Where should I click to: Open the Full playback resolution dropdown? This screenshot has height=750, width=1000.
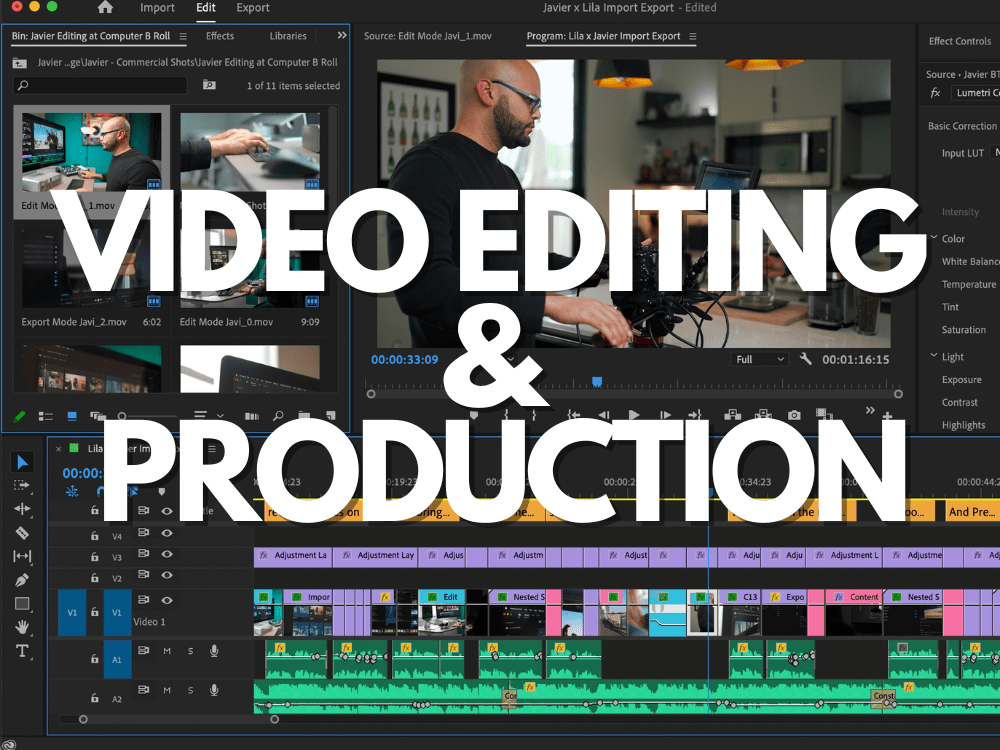[x=759, y=359]
